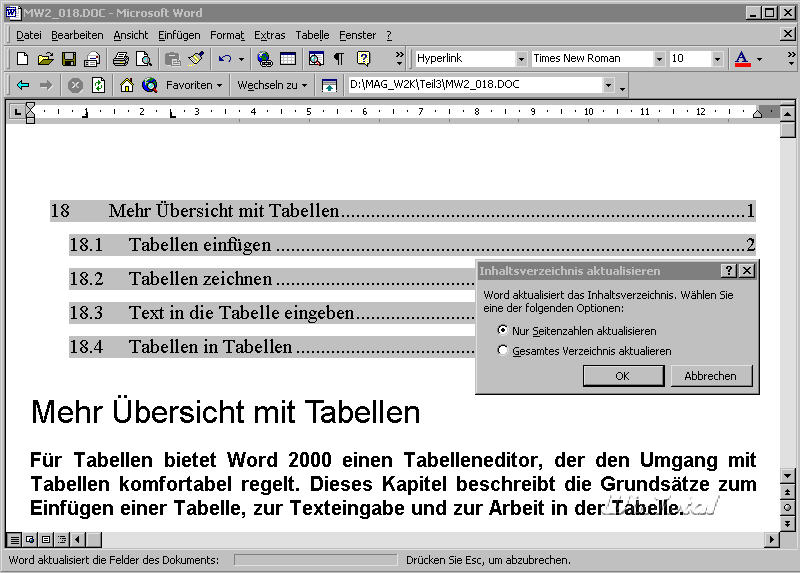This screenshot has width=800, height=573.
Task: Print the document with printer icon
Action: (x=121, y=59)
